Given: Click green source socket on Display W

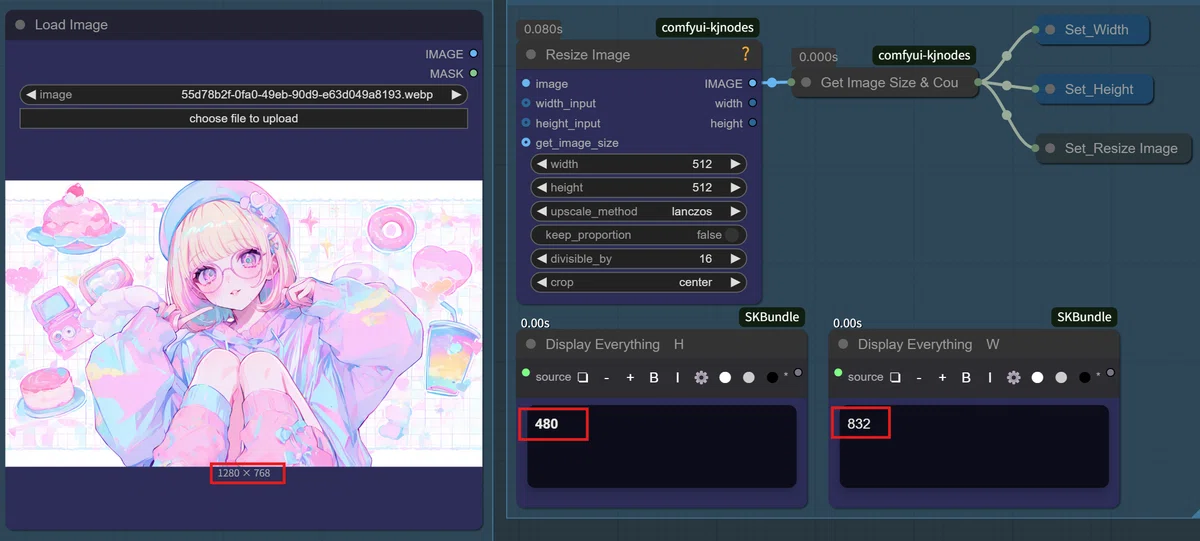Looking at the screenshot, I should (838, 373).
